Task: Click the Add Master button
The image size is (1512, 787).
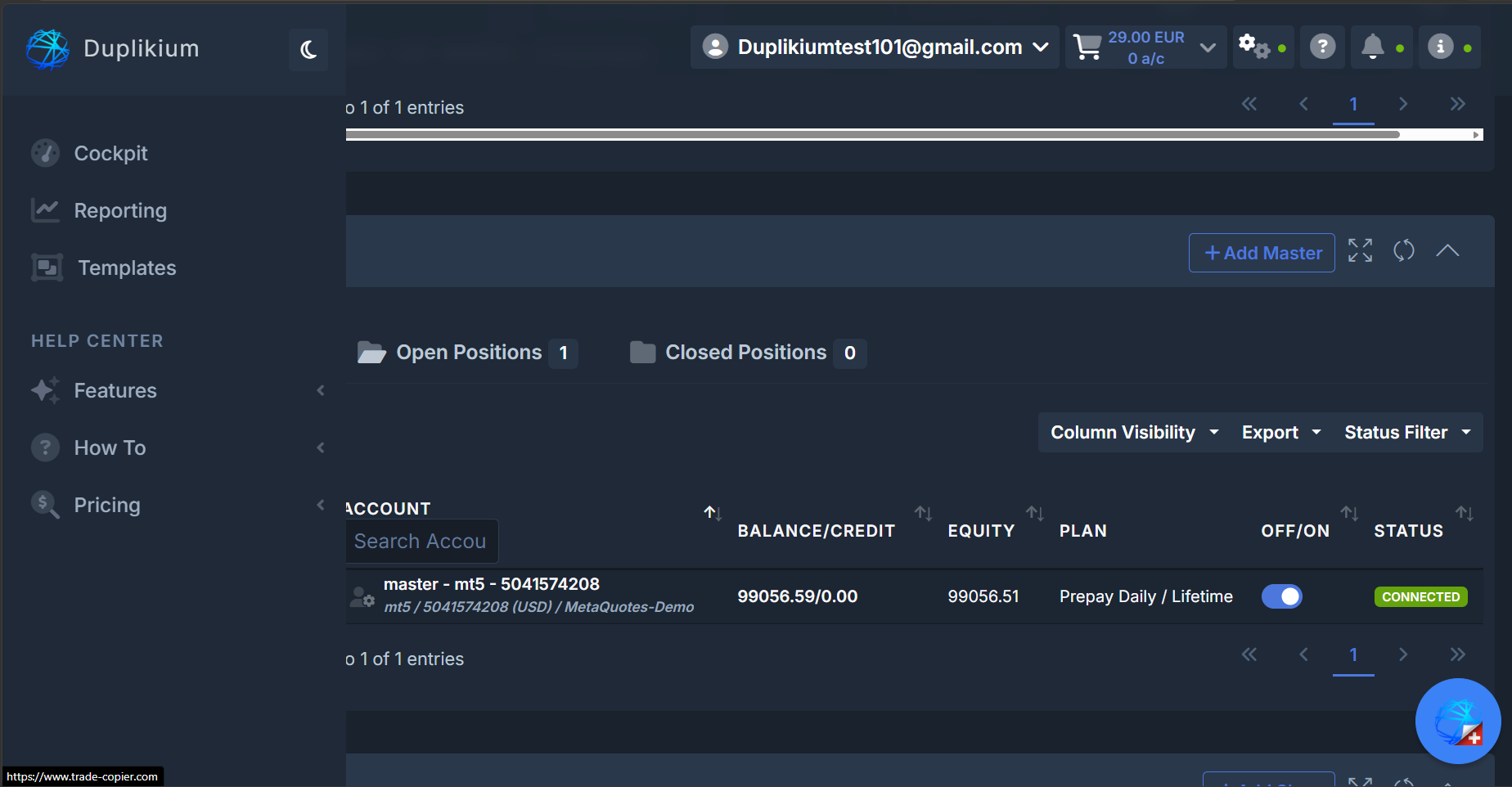Action: coord(1262,253)
